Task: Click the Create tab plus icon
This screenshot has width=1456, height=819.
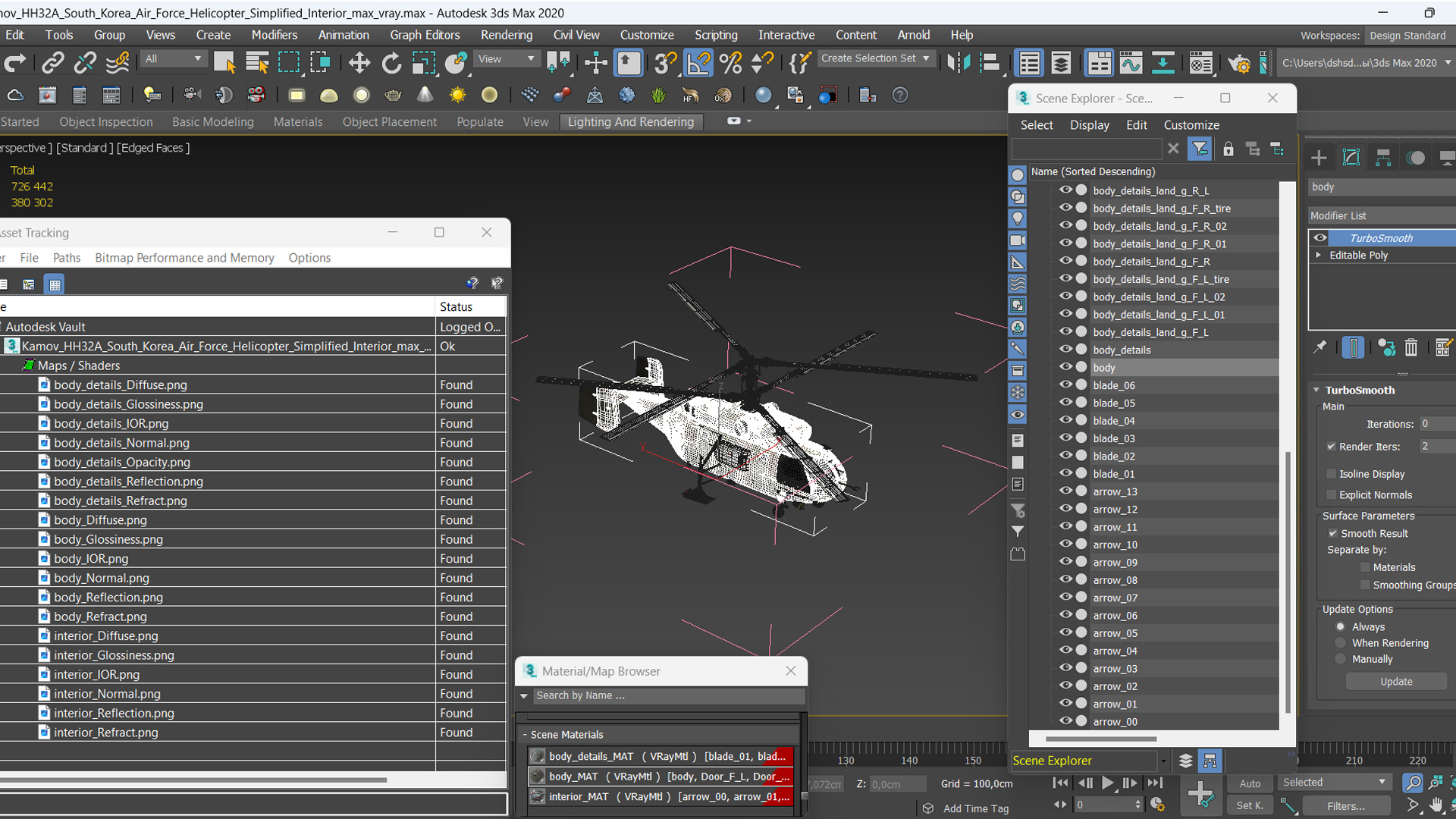Action: 1319,158
